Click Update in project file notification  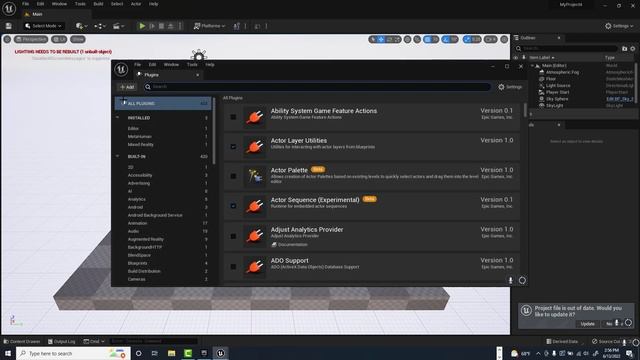coord(587,324)
